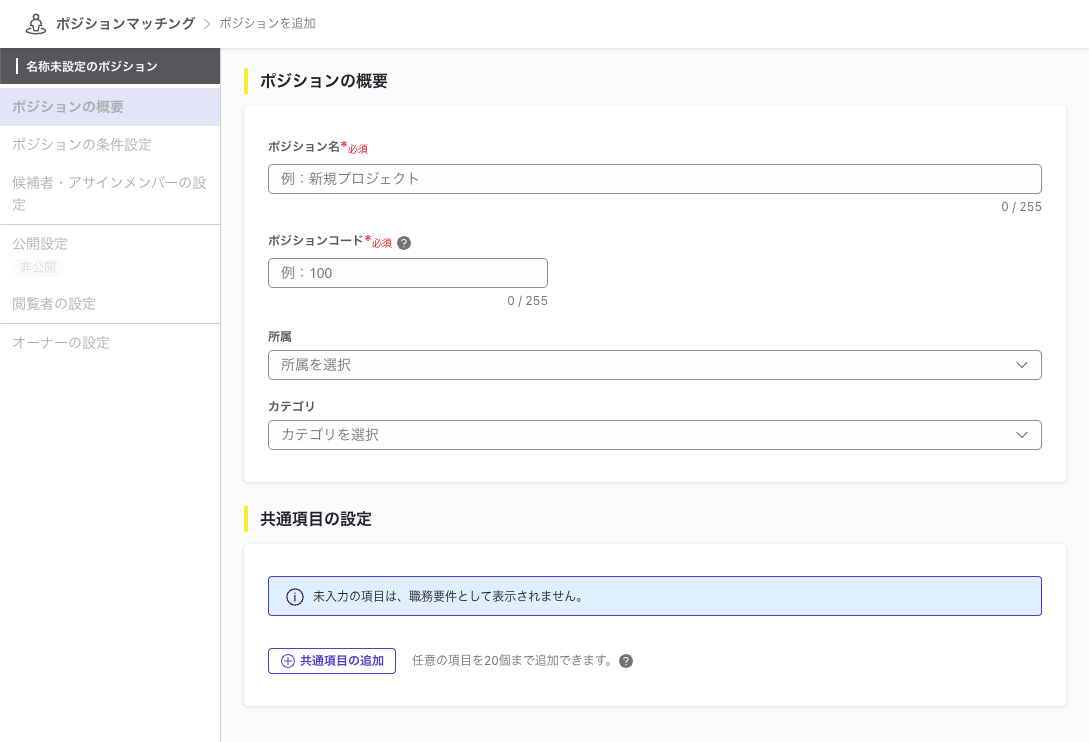Click the plus icon inside 共通項目の追加 button
Image resolution: width=1089 pixels, height=742 pixels.
[x=287, y=661]
